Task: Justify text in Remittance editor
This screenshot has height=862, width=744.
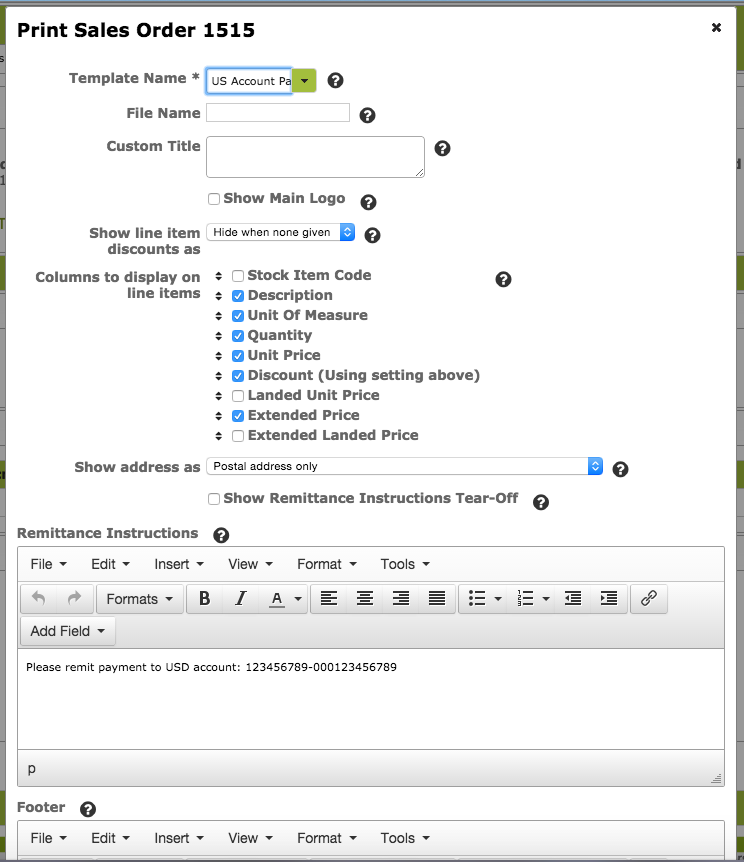Action: [437, 598]
